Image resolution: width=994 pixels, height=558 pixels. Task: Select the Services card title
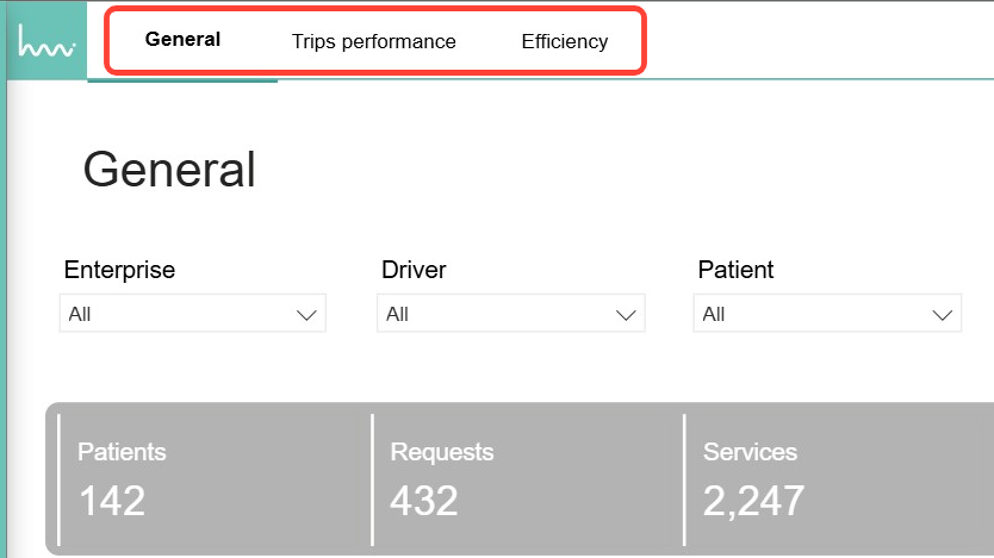(750, 452)
